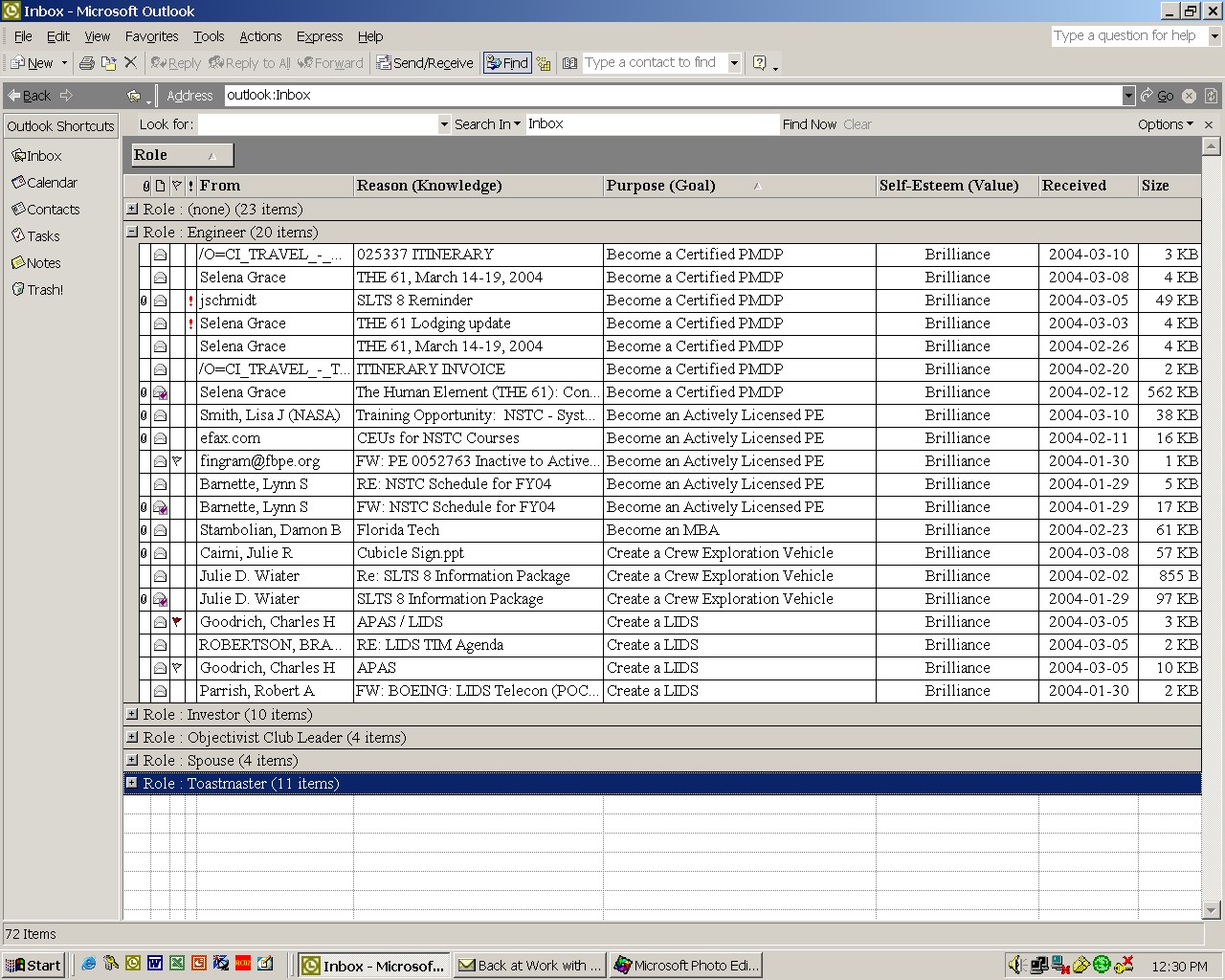Open the Address Book icon

click(x=570, y=63)
